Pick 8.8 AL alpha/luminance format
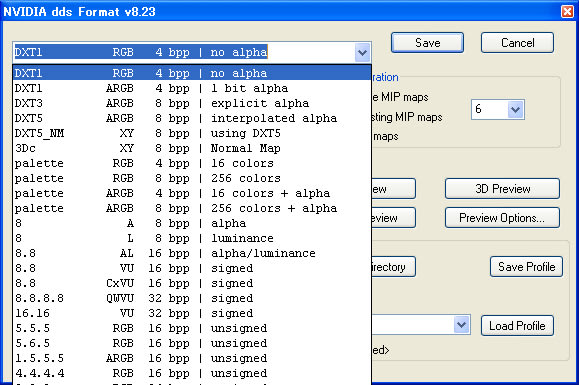Viewport: 579px width, 385px height. pos(192,253)
